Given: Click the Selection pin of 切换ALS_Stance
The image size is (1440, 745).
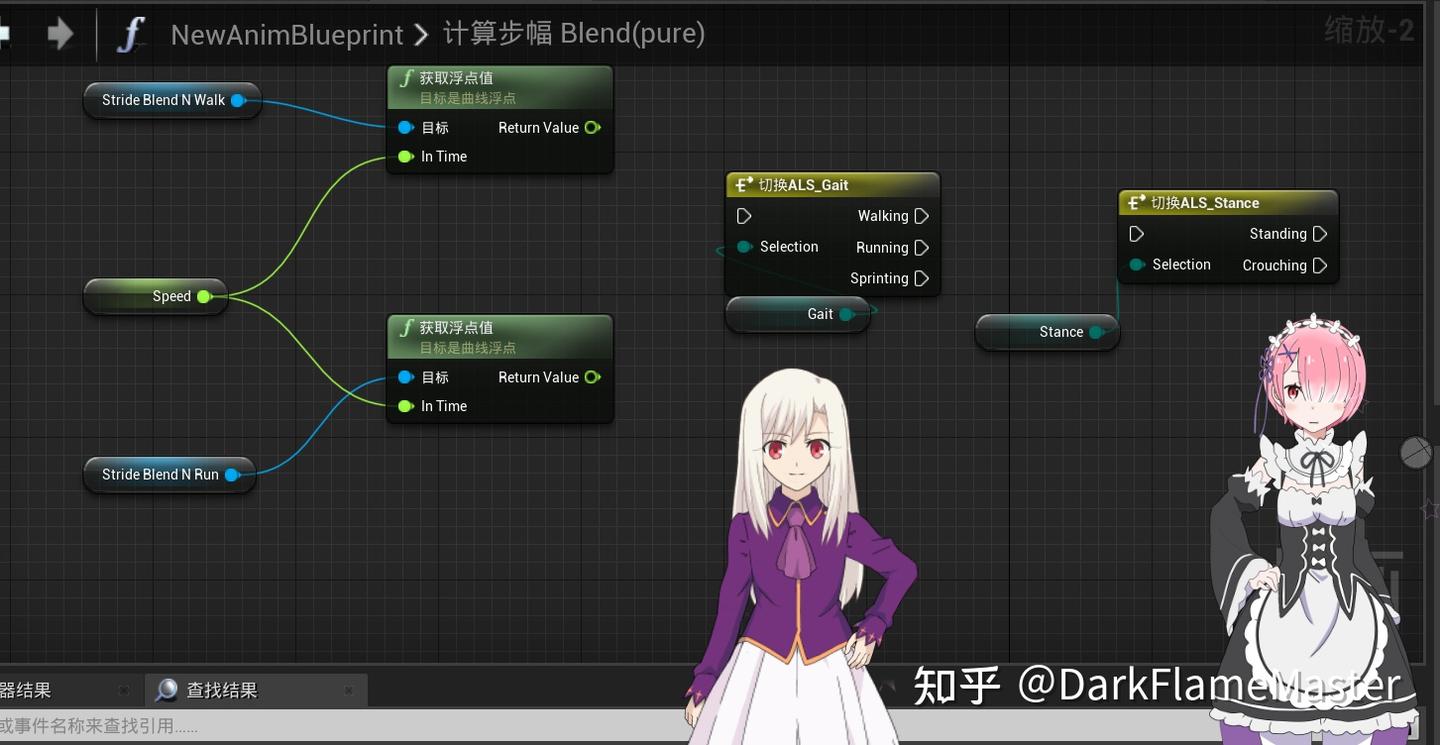Looking at the screenshot, I should click(1136, 265).
